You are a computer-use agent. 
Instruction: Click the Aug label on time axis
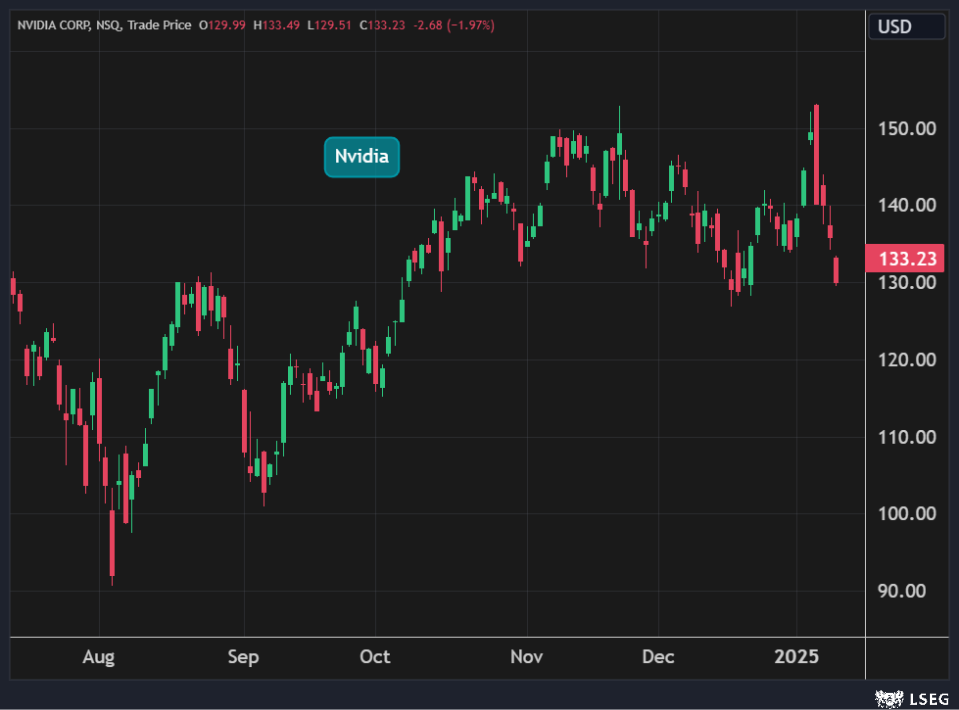click(98, 657)
